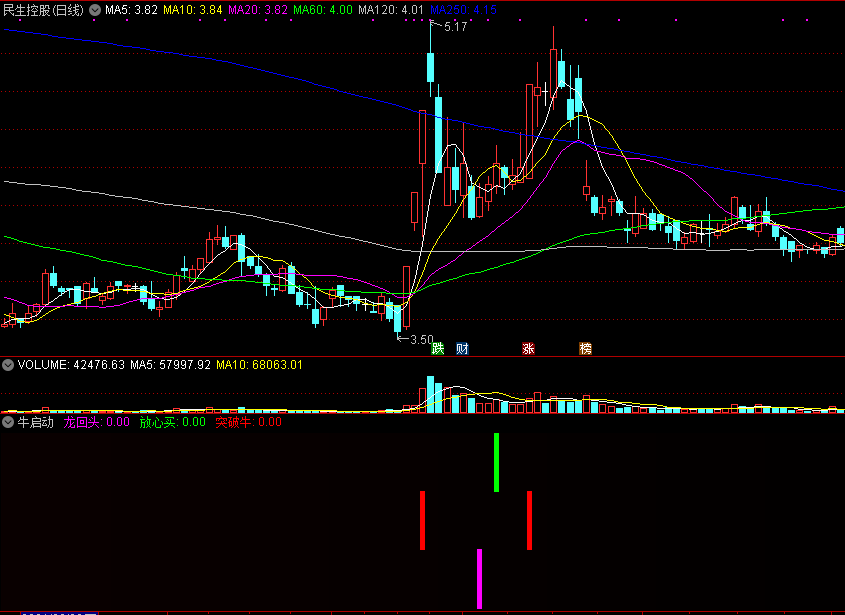Click the red 涨 marker icon
This screenshot has height=615, width=845.
click(x=528, y=349)
